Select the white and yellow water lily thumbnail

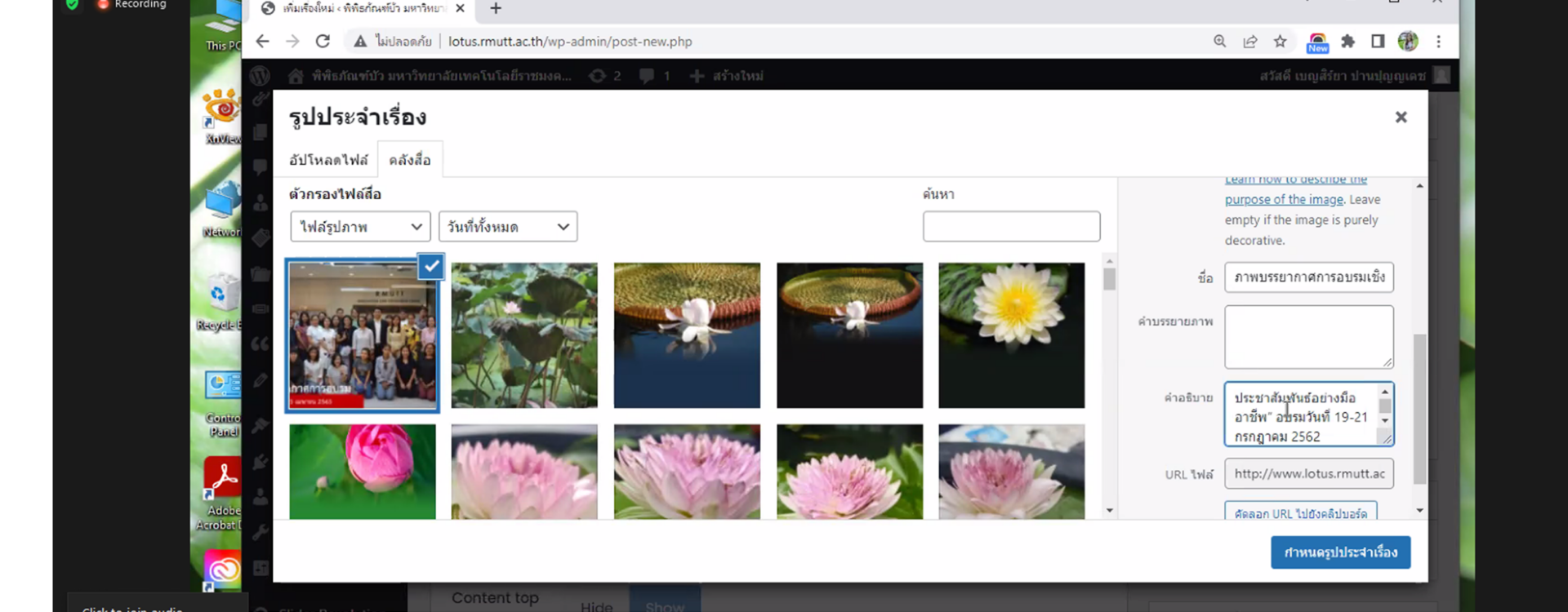[x=1012, y=335]
